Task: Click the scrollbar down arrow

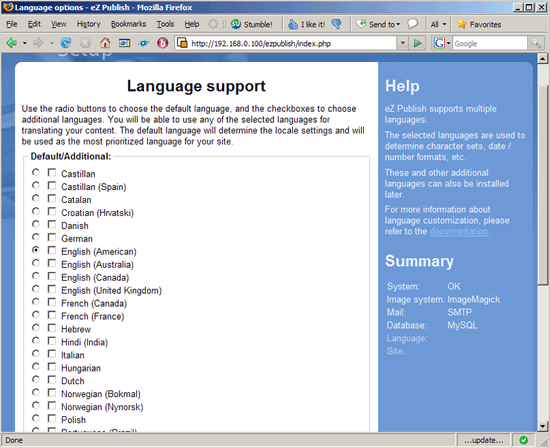Action: (x=543, y=427)
